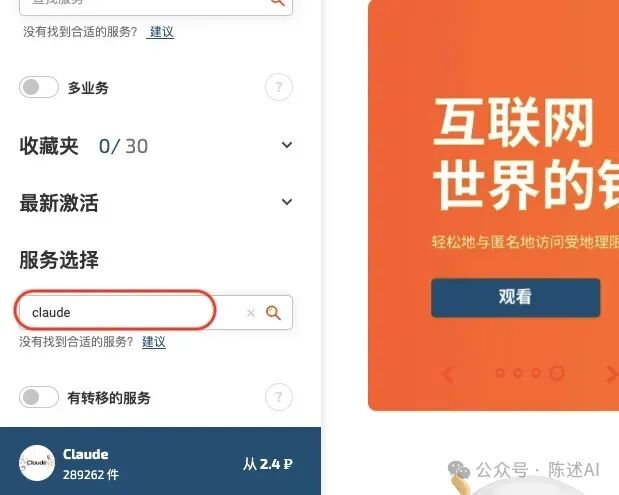Click the search magnifier icon beside claude
Screen dimensions: 619x495
pyautogui.click(x=273, y=313)
